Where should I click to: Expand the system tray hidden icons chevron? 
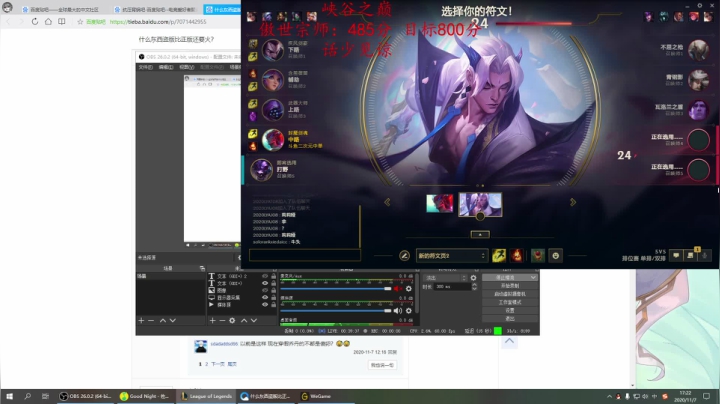[609, 396]
